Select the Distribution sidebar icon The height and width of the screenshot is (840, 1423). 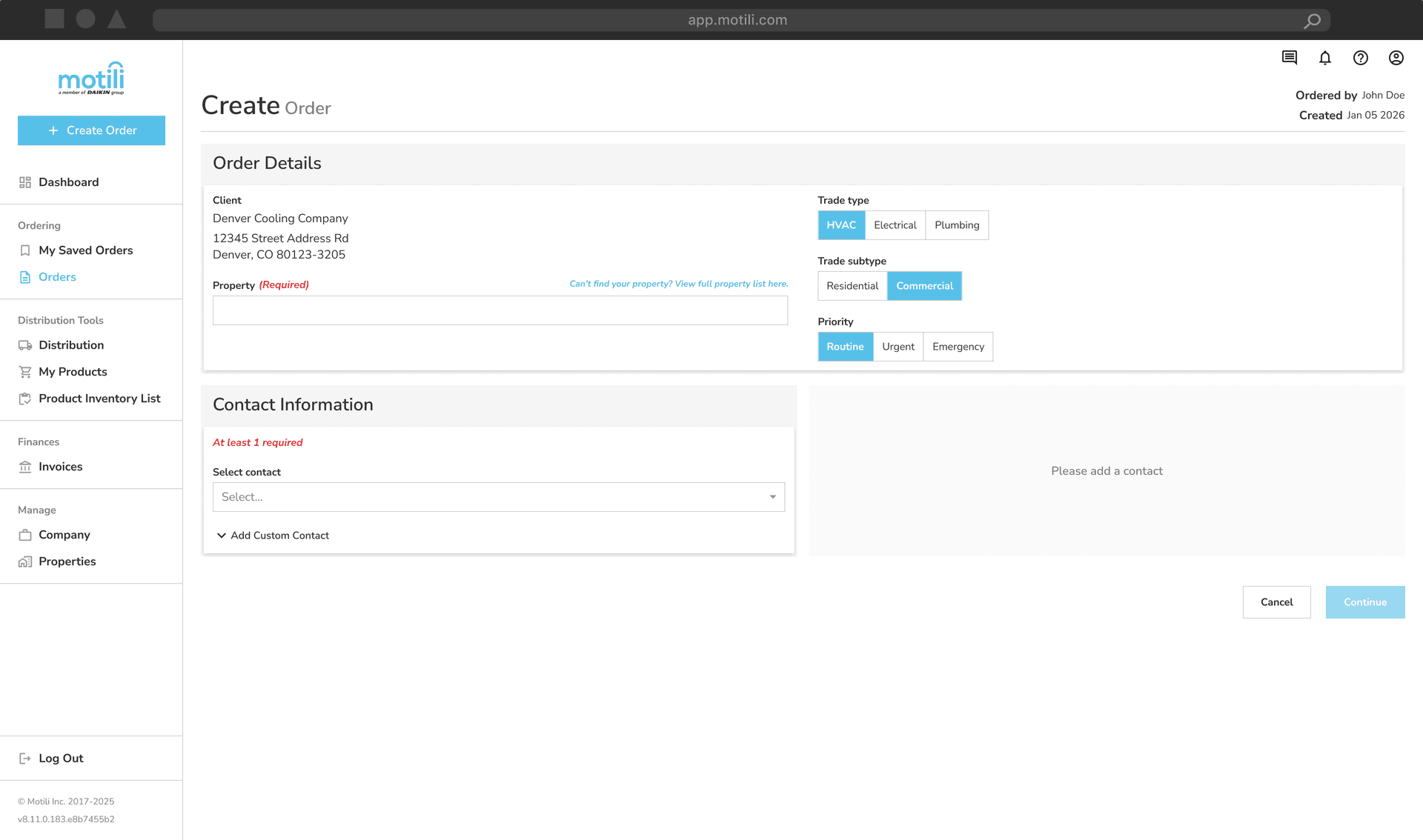[x=24, y=345]
